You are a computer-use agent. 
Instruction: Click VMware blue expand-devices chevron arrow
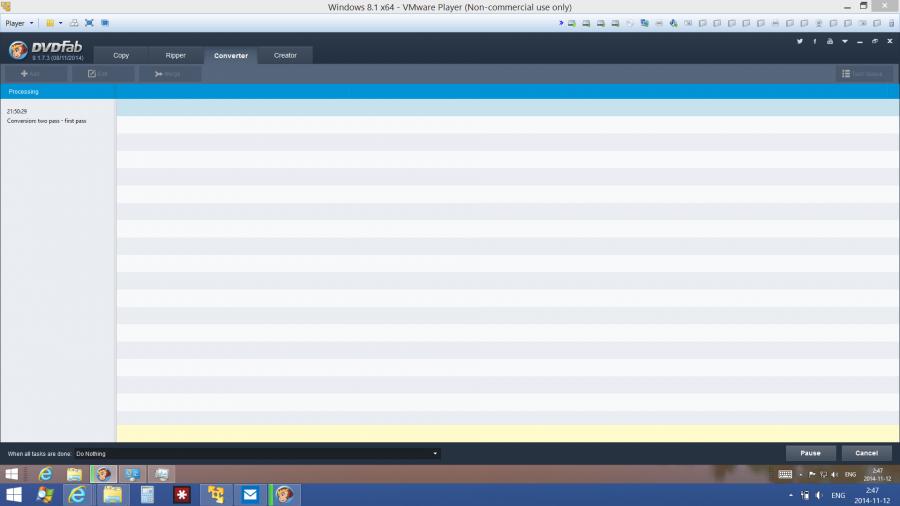[x=561, y=23]
